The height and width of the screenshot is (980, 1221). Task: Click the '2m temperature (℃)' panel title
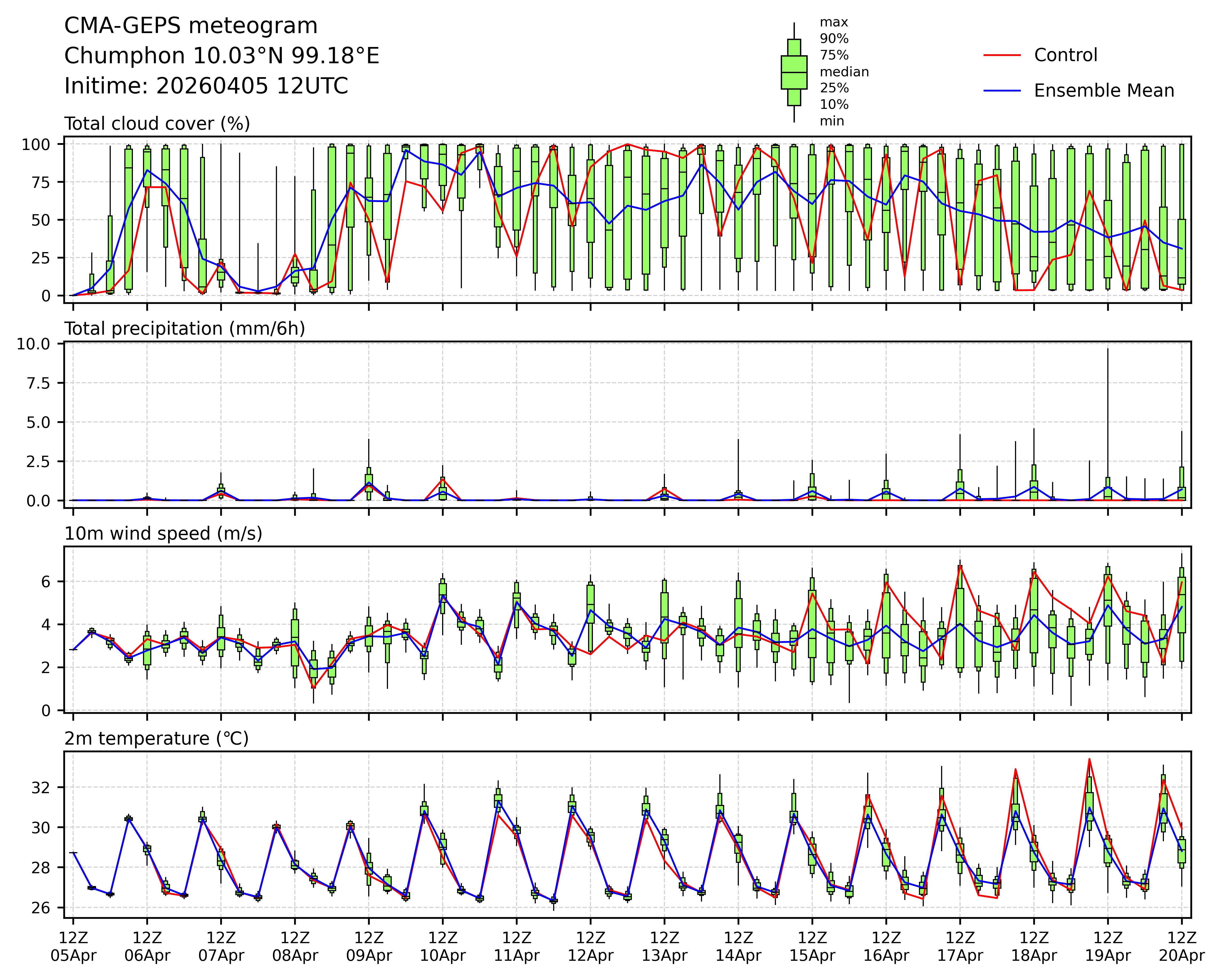click(x=156, y=739)
